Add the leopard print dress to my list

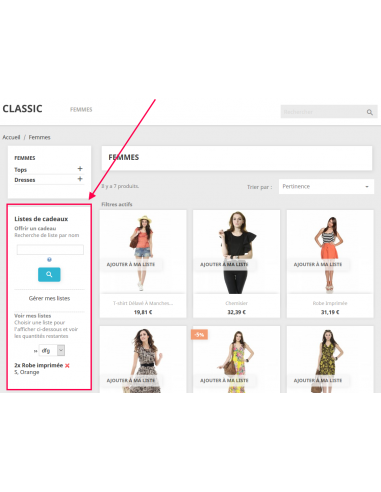click(x=131, y=380)
